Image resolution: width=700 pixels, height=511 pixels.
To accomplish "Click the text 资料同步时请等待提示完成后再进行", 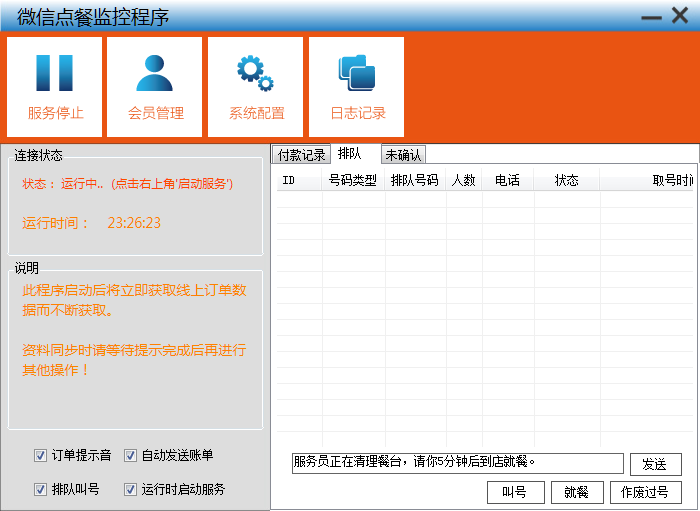I will point(134,350).
